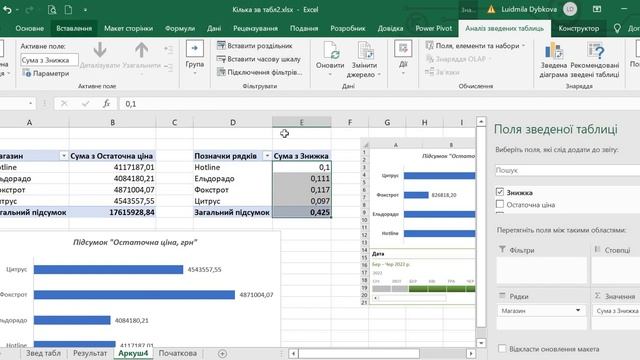Select the total cell 17615928,84
This screenshot has width=640, height=360.
coord(112,212)
